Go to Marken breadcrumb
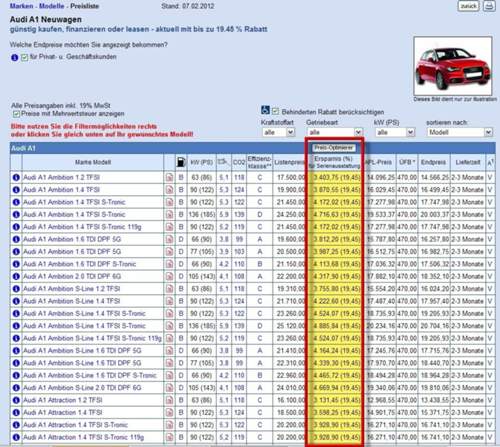 pyautogui.click(x=22, y=6)
